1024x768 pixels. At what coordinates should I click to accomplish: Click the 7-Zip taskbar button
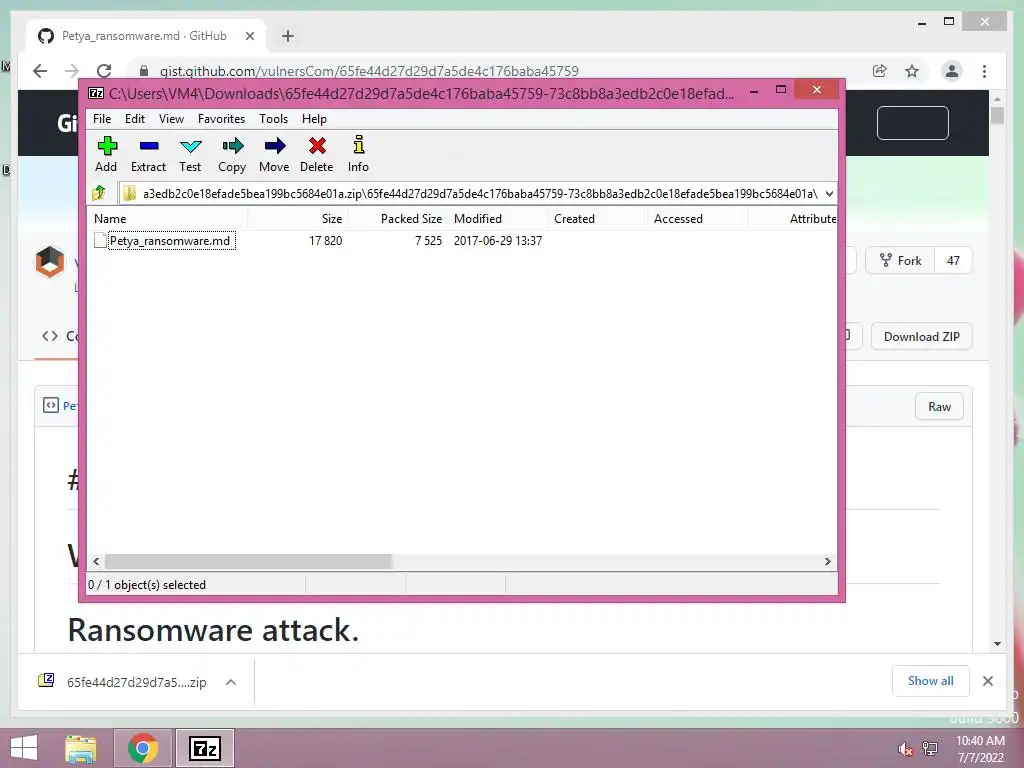[204, 748]
